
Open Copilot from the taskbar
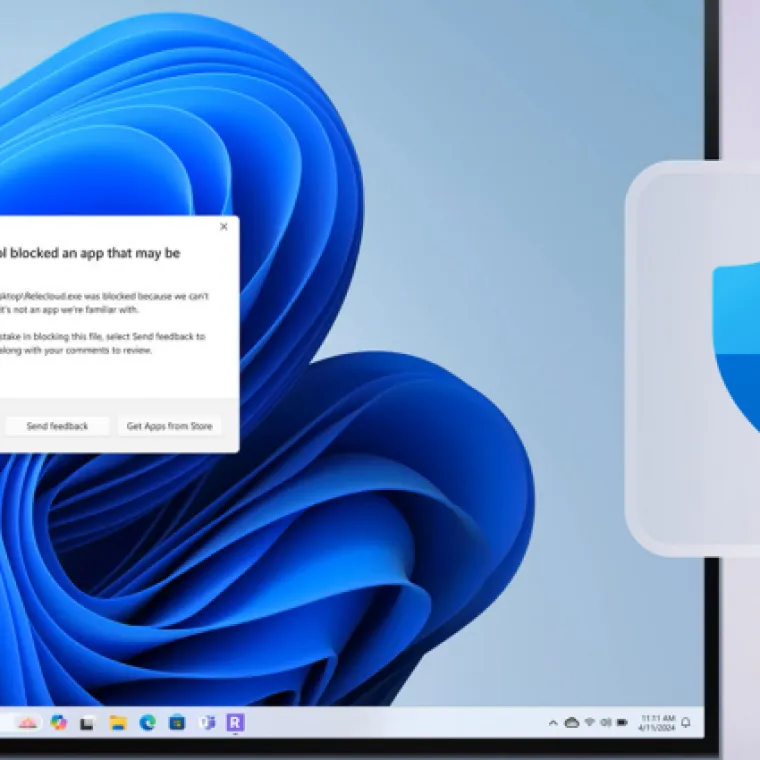pyautogui.click(x=59, y=723)
